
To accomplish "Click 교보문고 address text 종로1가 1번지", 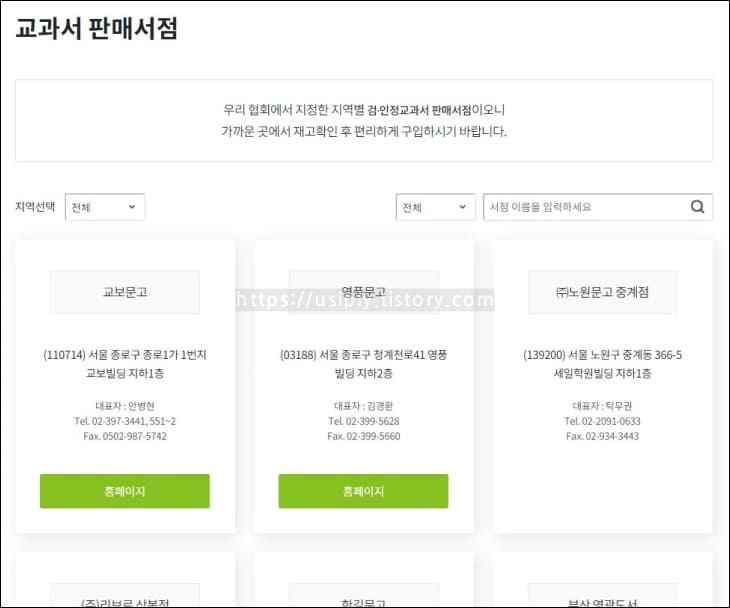I will [x=175, y=355].
